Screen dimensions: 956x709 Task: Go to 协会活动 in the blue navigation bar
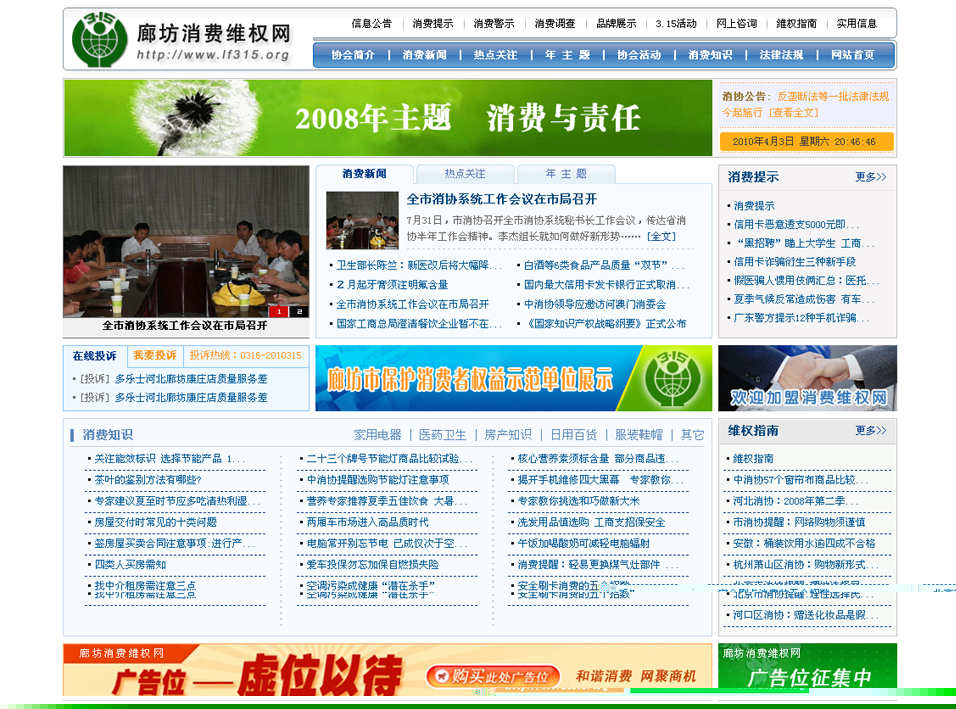[639, 55]
